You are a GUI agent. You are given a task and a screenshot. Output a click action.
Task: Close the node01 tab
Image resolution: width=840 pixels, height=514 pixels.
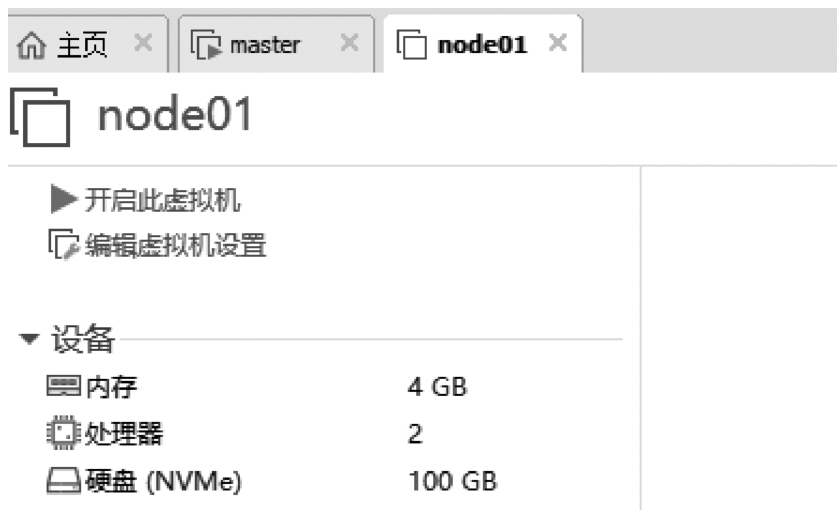(558, 45)
